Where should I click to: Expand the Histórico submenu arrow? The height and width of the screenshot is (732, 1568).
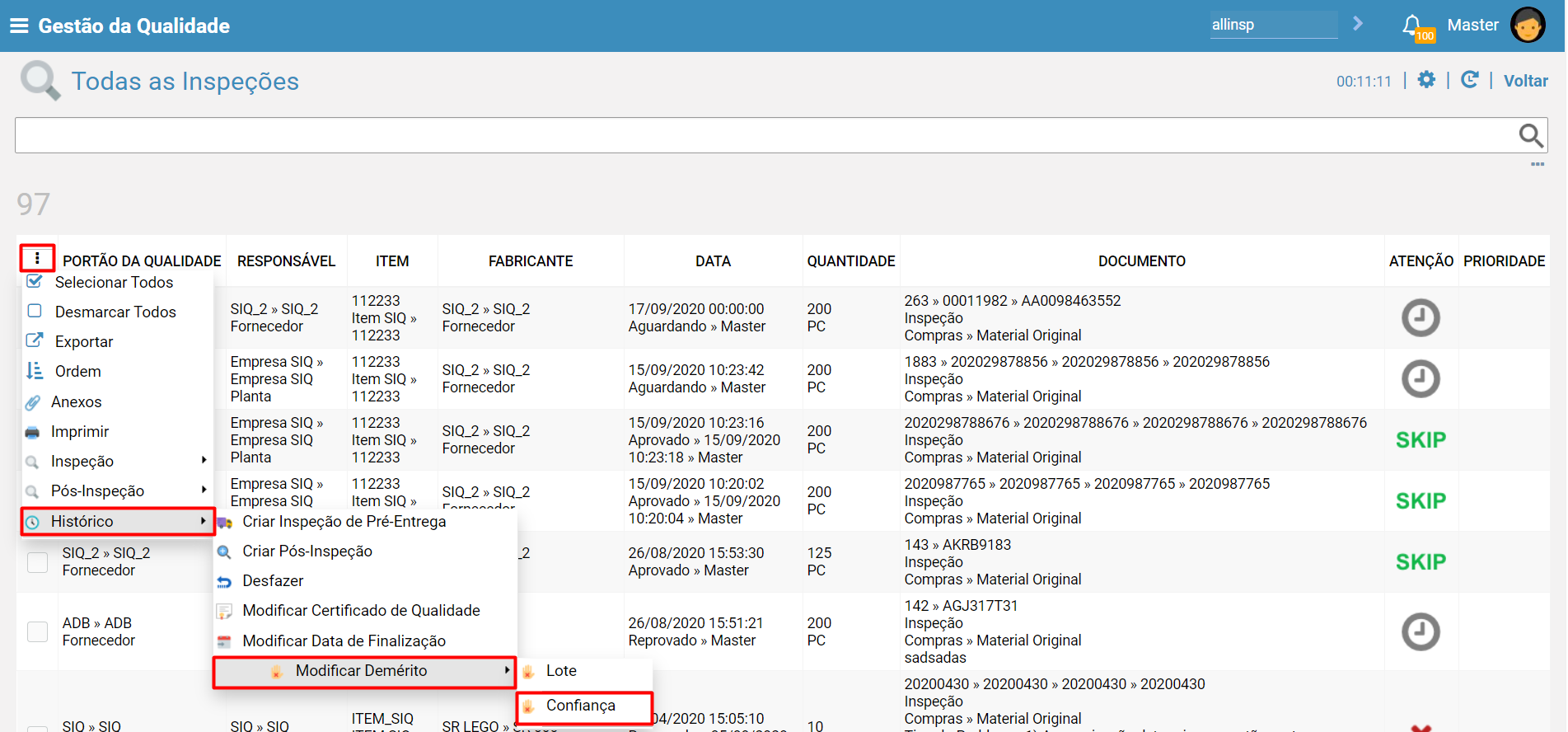click(x=204, y=520)
